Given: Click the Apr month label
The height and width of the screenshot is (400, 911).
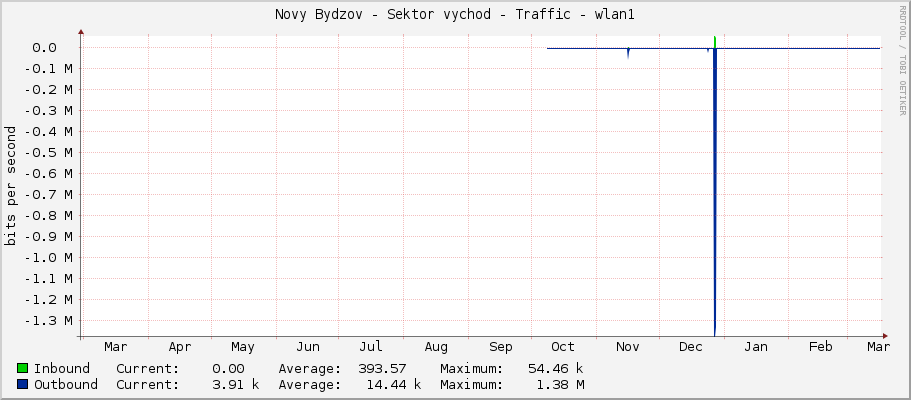Looking at the screenshot, I should point(180,347).
